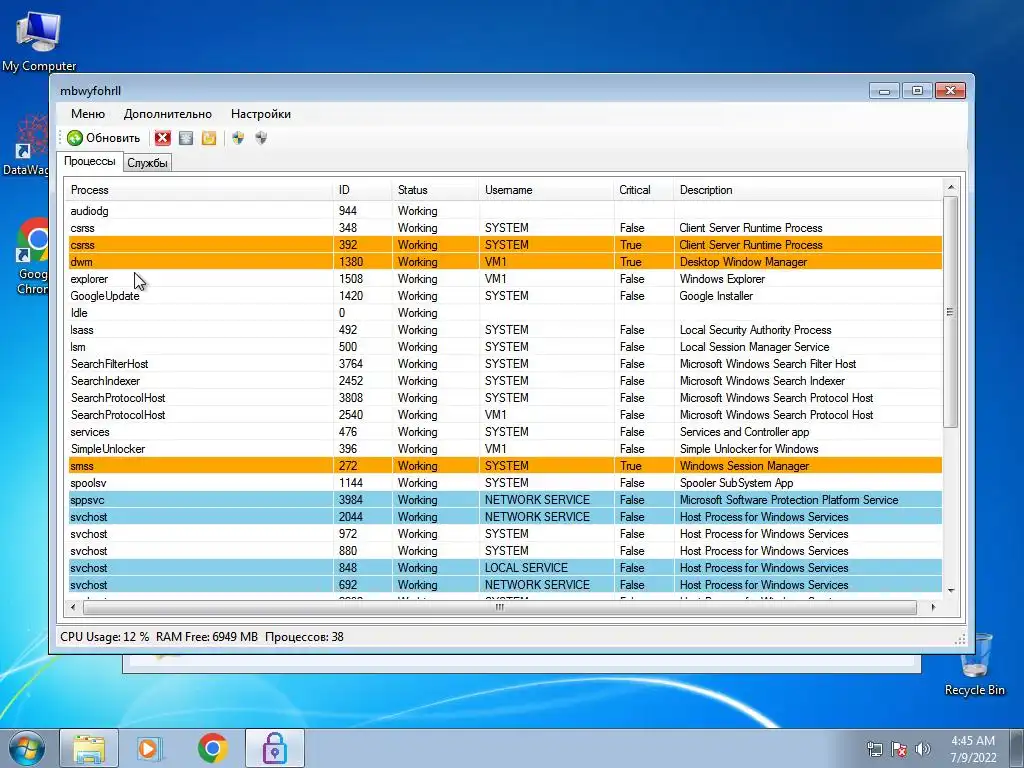Click the gray shield toolbar icon
Viewport: 1024px width, 768px height.
pyautogui.click(x=261, y=138)
